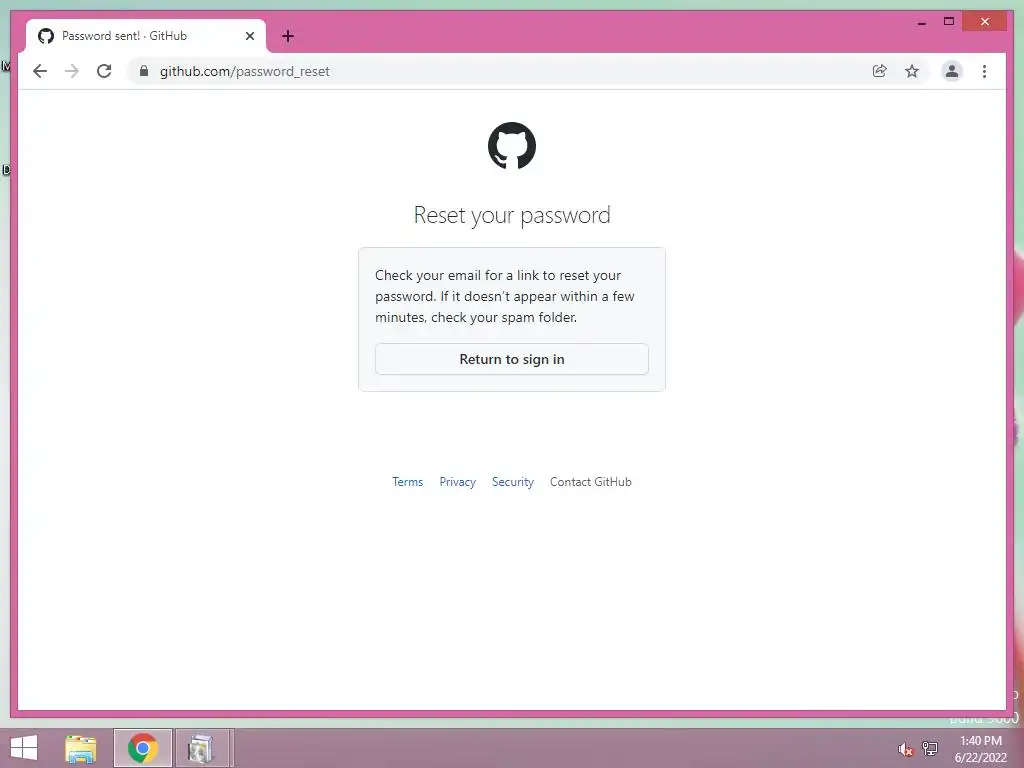Open File Explorer from the taskbar

tap(81, 748)
